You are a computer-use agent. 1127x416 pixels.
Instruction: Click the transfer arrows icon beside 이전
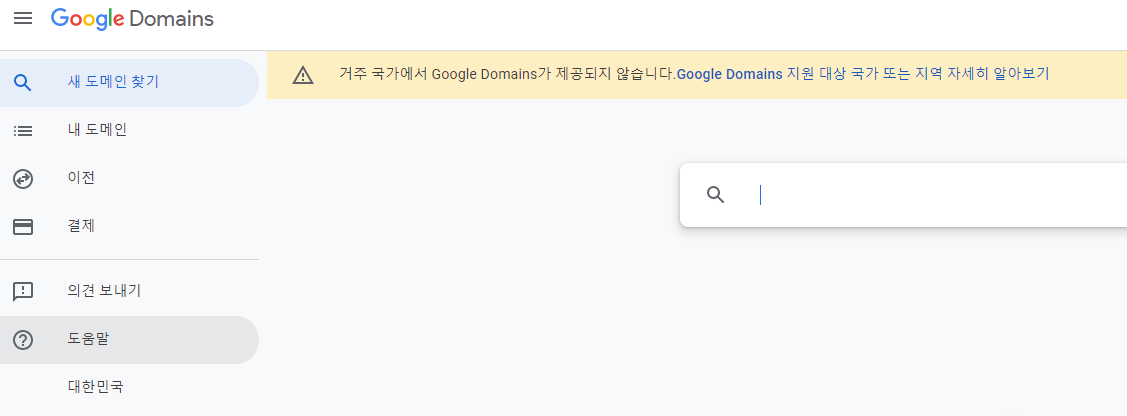pos(23,179)
